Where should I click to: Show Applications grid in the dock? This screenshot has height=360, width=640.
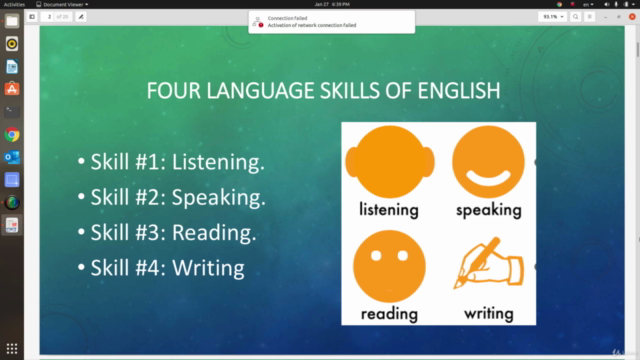(x=12, y=348)
